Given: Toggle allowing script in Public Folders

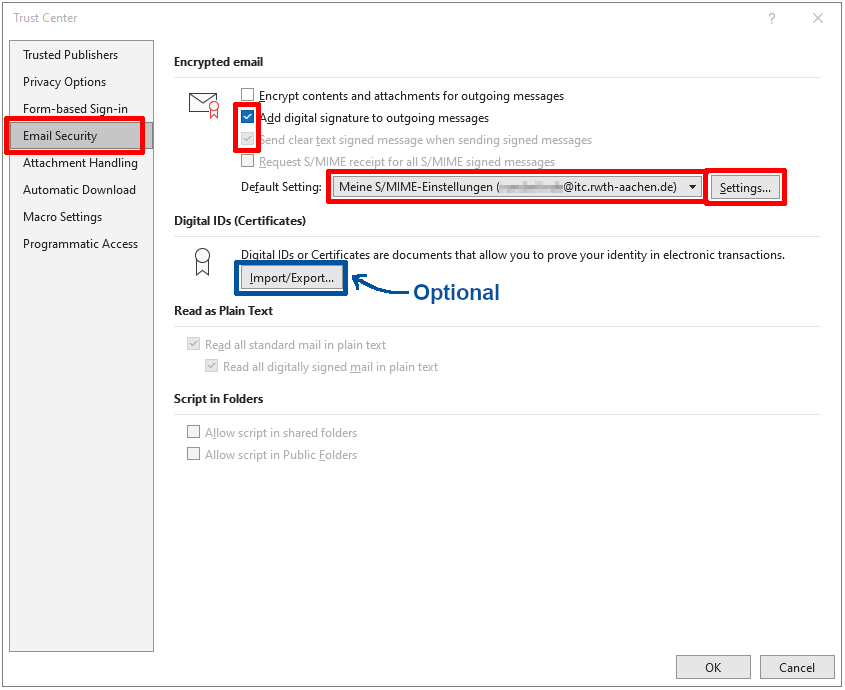Looking at the screenshot, I should (194, 454).
